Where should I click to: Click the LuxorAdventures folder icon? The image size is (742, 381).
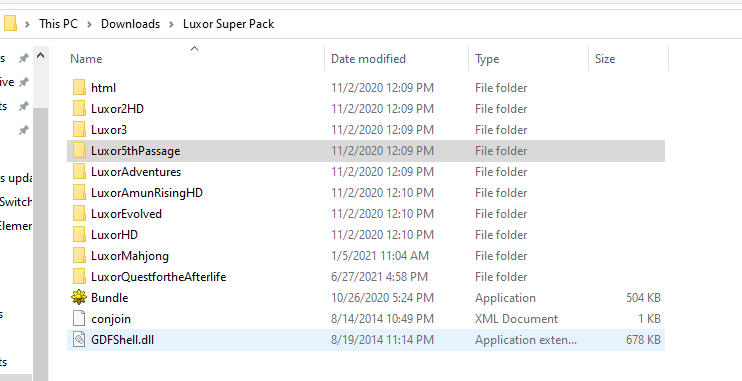tap(79, 171)
